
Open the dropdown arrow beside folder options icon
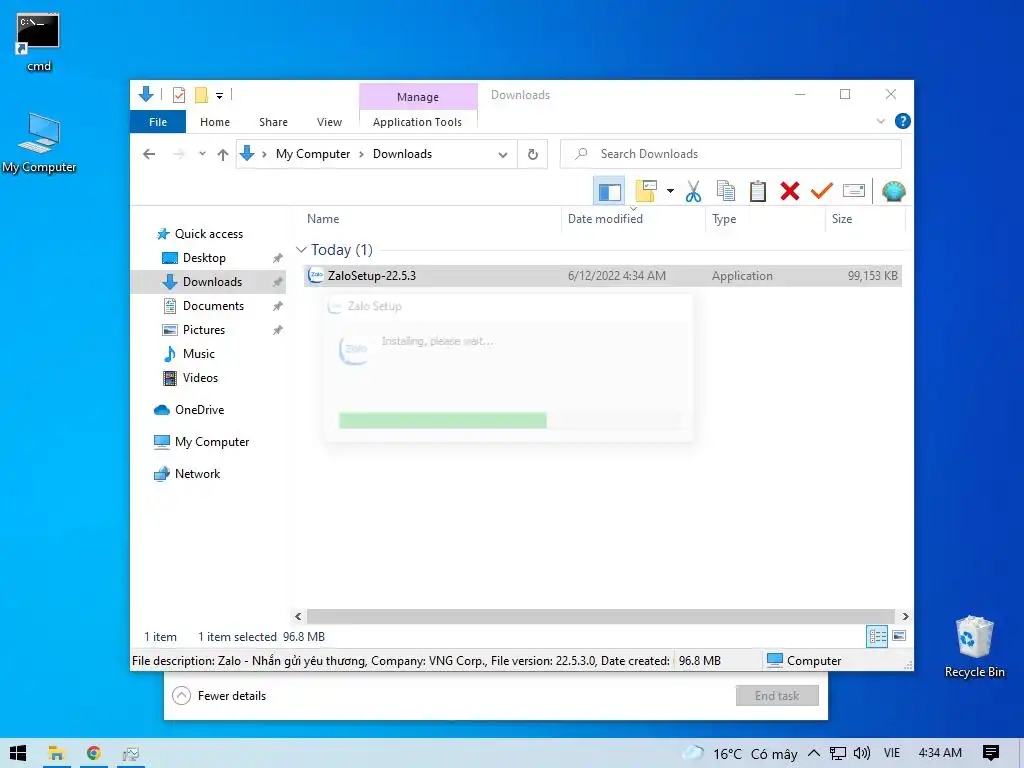point(670,191)
